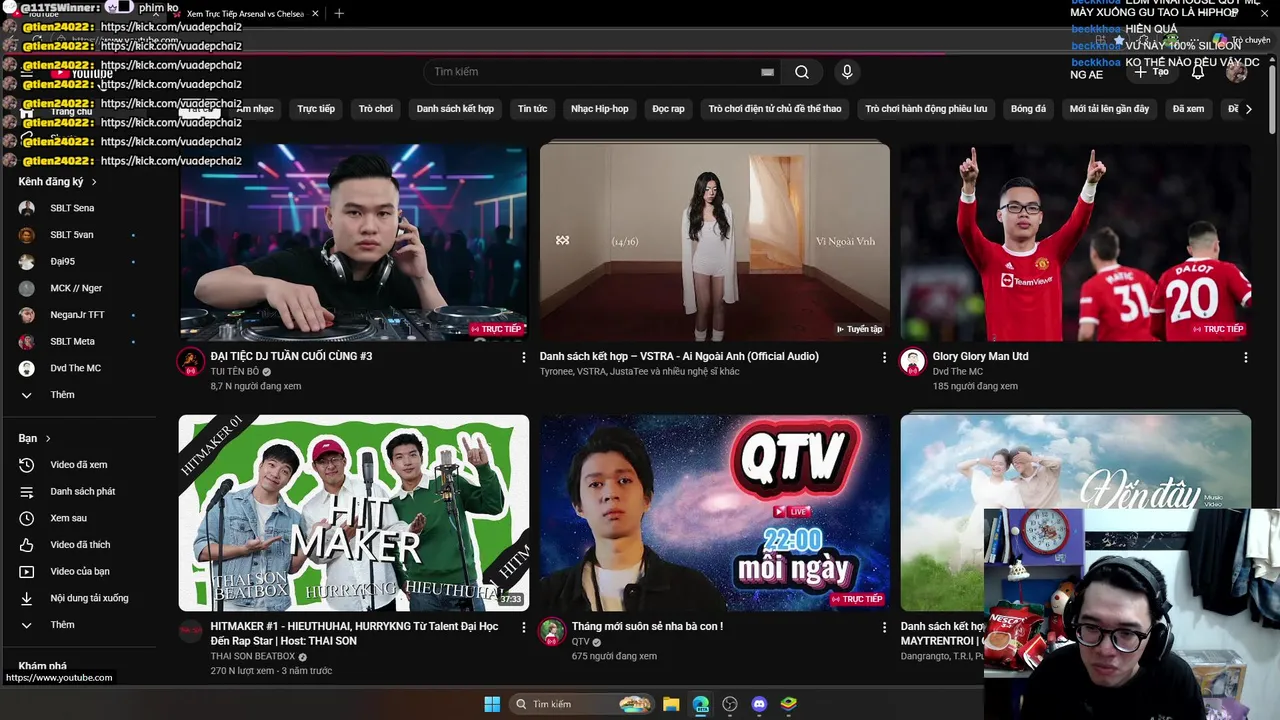This screenshot has height=720, width=1280.
Task: Select the Đọc rap filter chip
Action: pyautogui.click(x=668, y=109)
